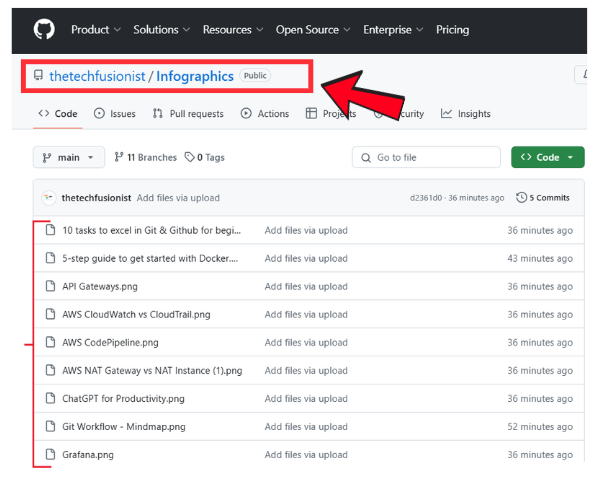601x492 pixels.
Task: Click the history clock icon by Commits
Action: (x=521, y=198)
